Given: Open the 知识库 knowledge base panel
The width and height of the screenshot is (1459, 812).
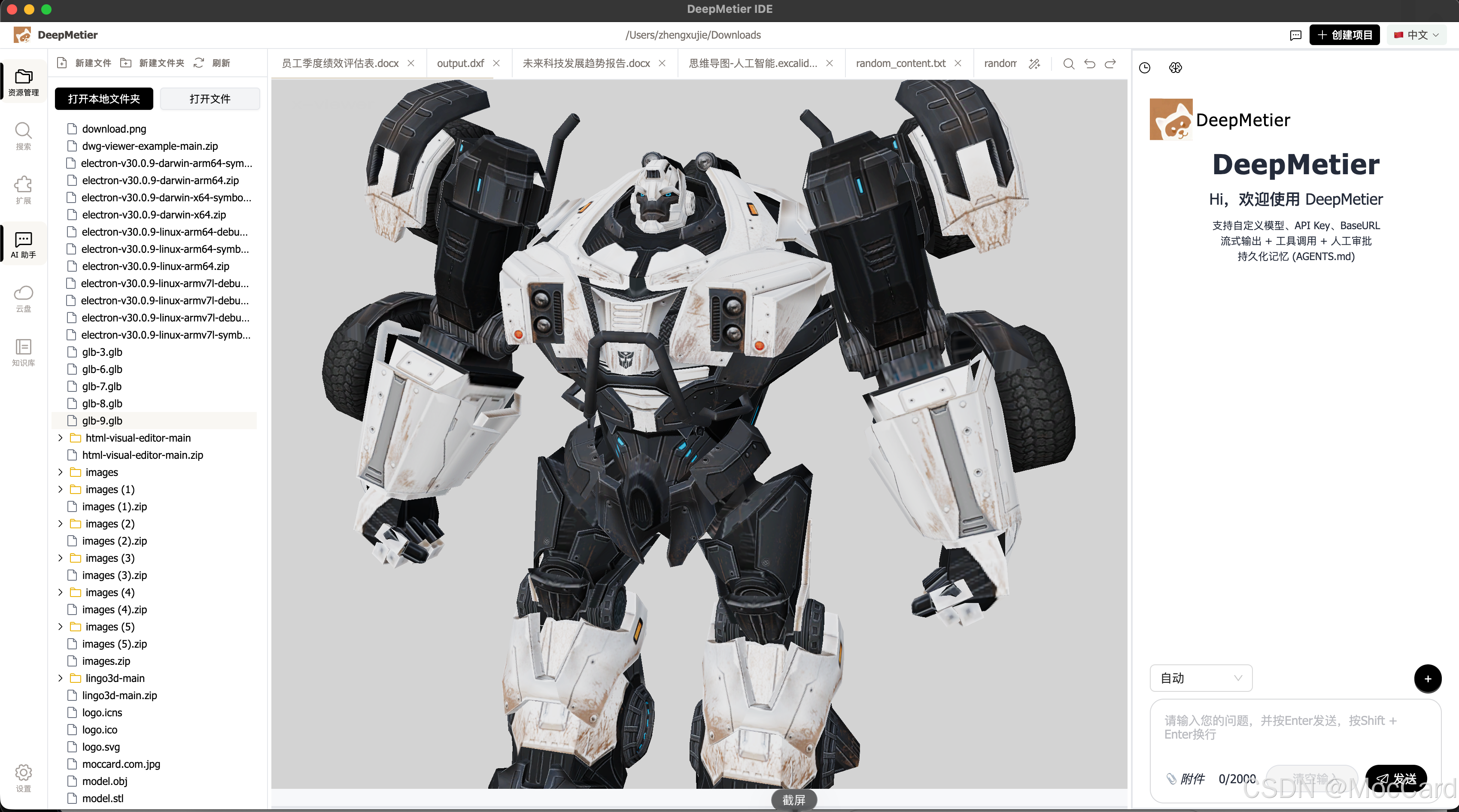Looking at the screenshot, I should [x=23, y=352].
